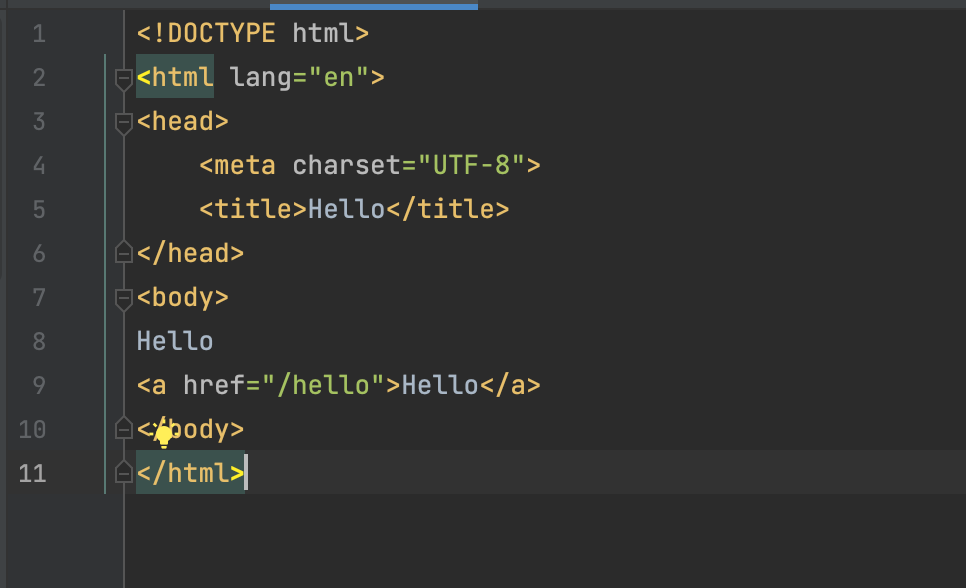Click the lang attribute name

coord(261,78)
